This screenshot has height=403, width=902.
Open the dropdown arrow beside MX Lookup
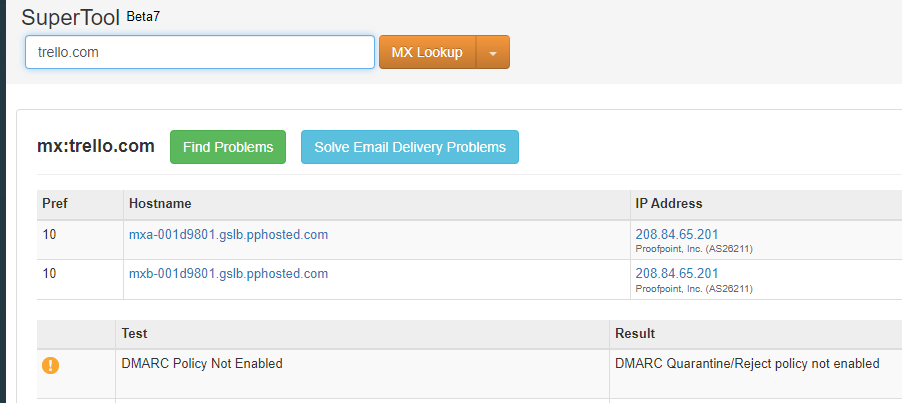[493, 52]
